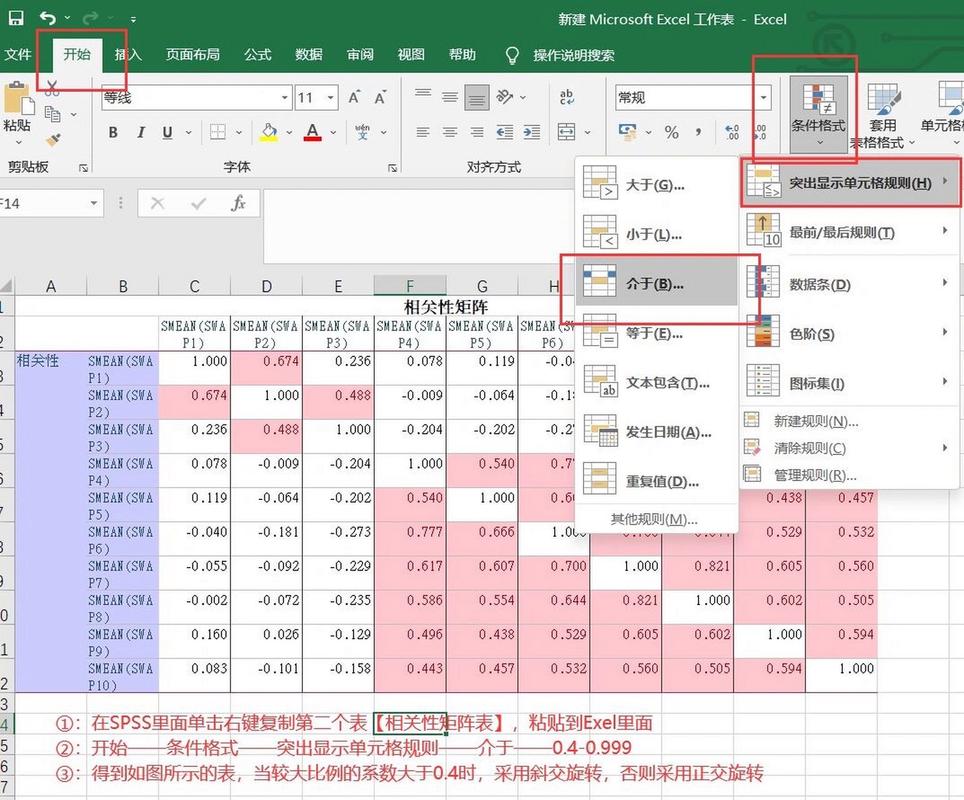Viewport: 964px width, 800px height.
Task: Click the Merge and Center icon
Action: click(566, 132)
